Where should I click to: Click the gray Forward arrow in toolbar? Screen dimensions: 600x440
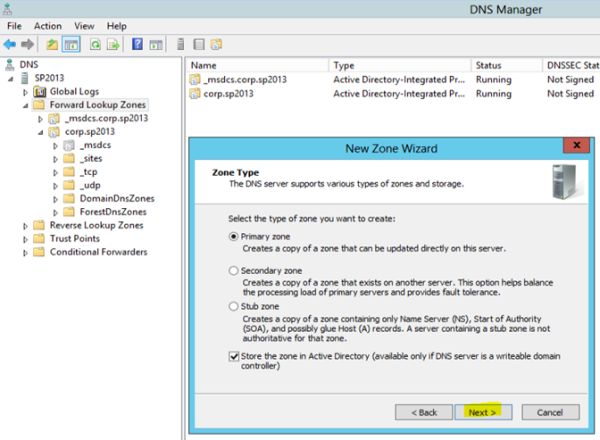point(27,44)
